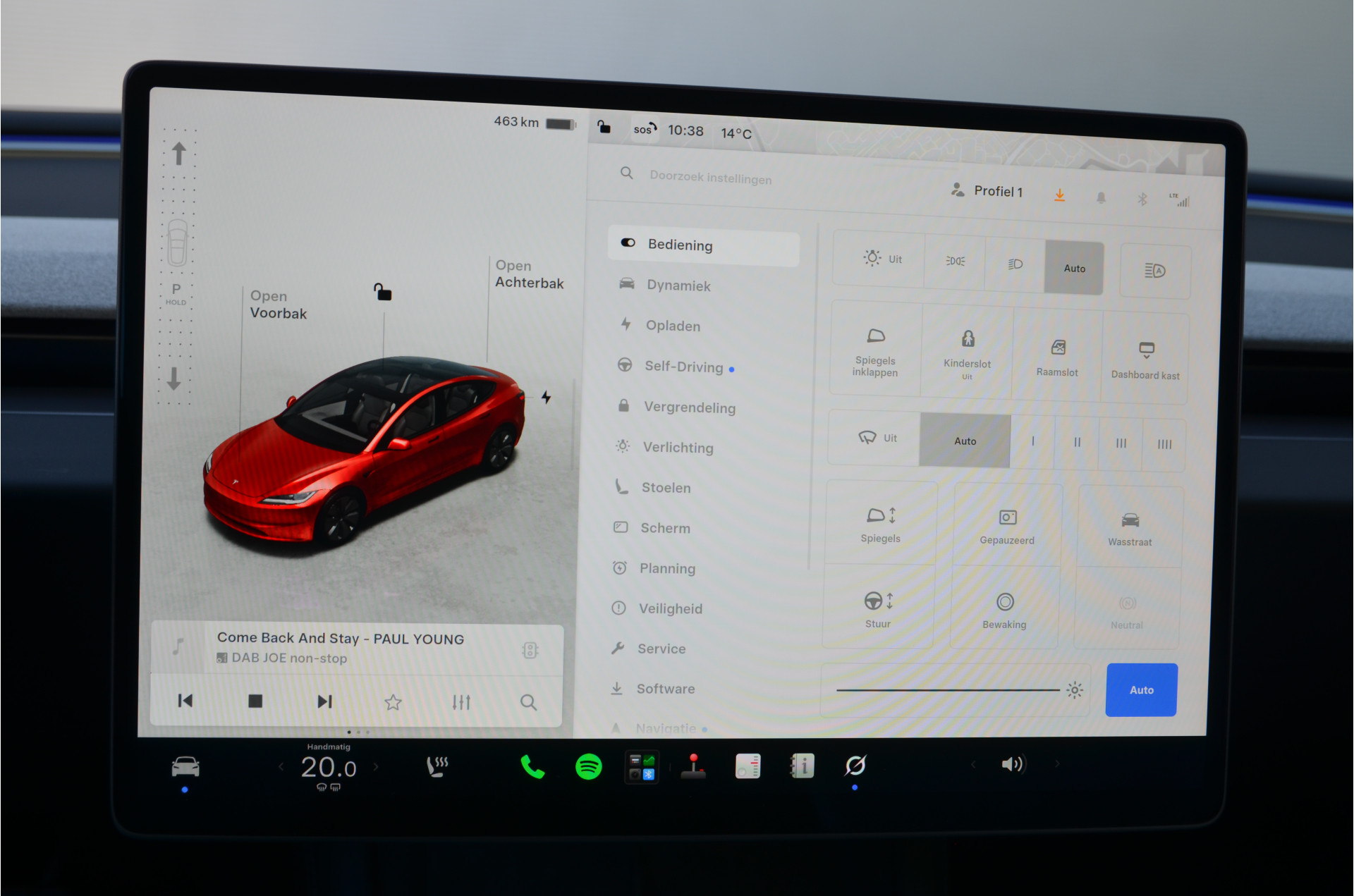Screen dimensions: 1354x896
Task: Enable Auto brightness blue button
Action: [1141, 690]
